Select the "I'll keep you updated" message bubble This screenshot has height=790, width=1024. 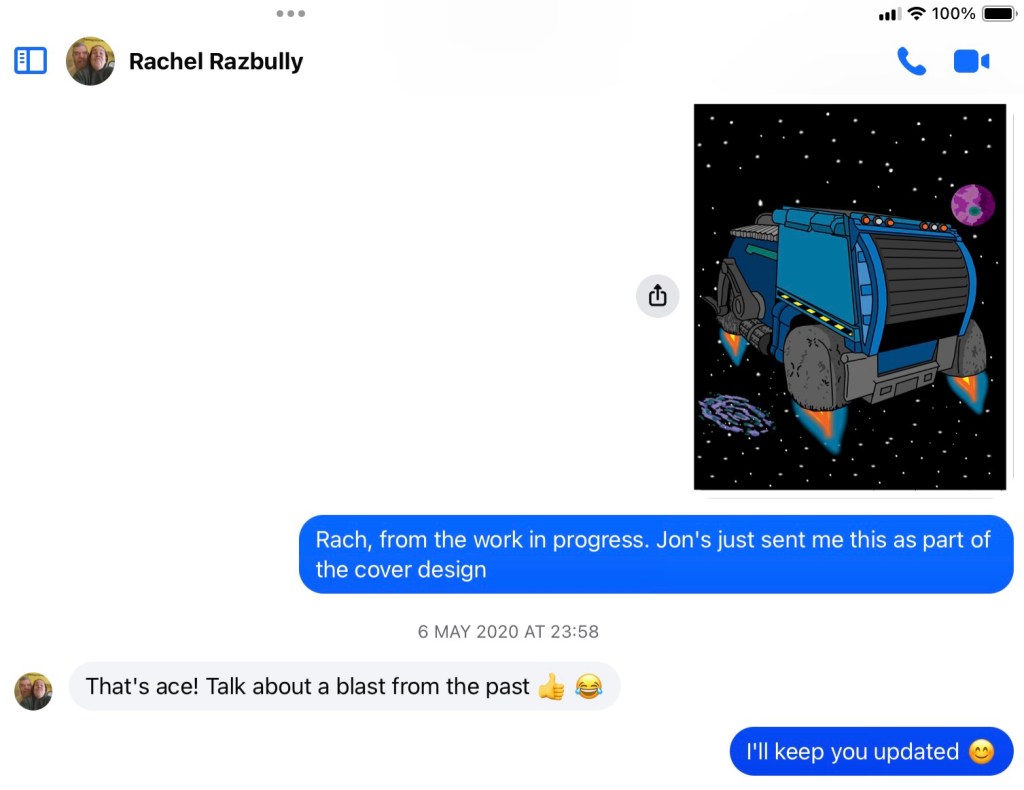pos(871,751)
